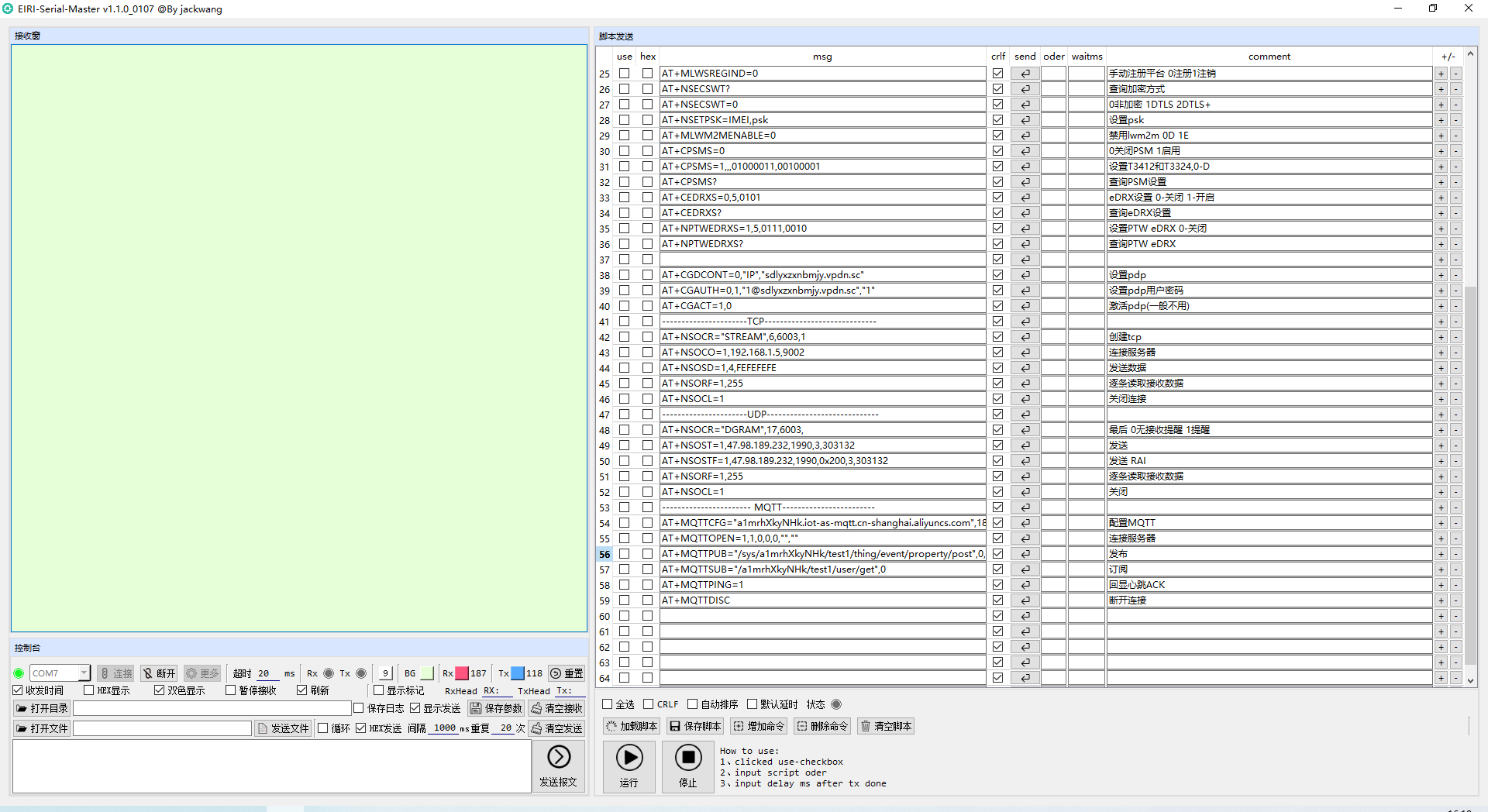
Task: Enable the 默认延时 default delay checkbox
Action: (x=752, y=704)
